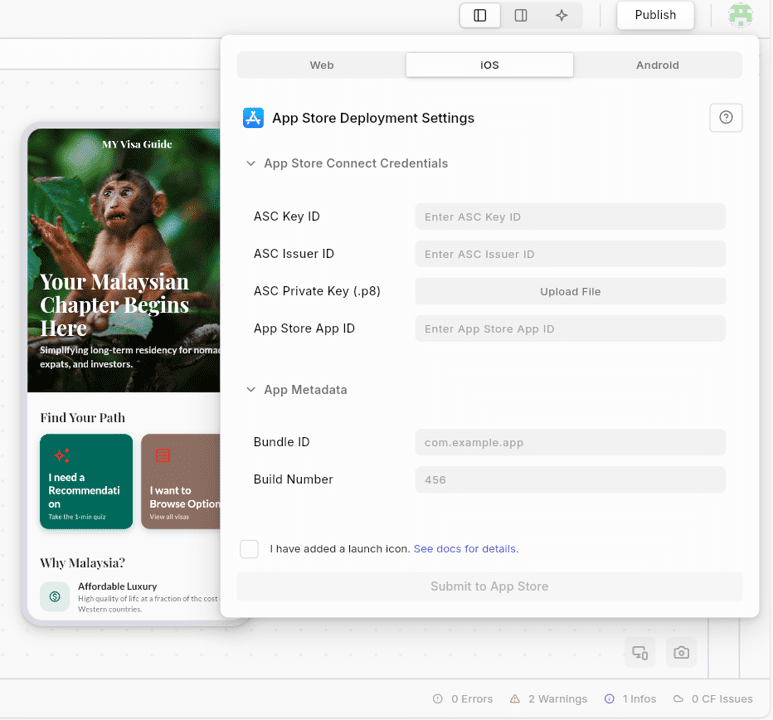
Task: Take a canvas screenshot with camera icon
Action: click(681, 652)
